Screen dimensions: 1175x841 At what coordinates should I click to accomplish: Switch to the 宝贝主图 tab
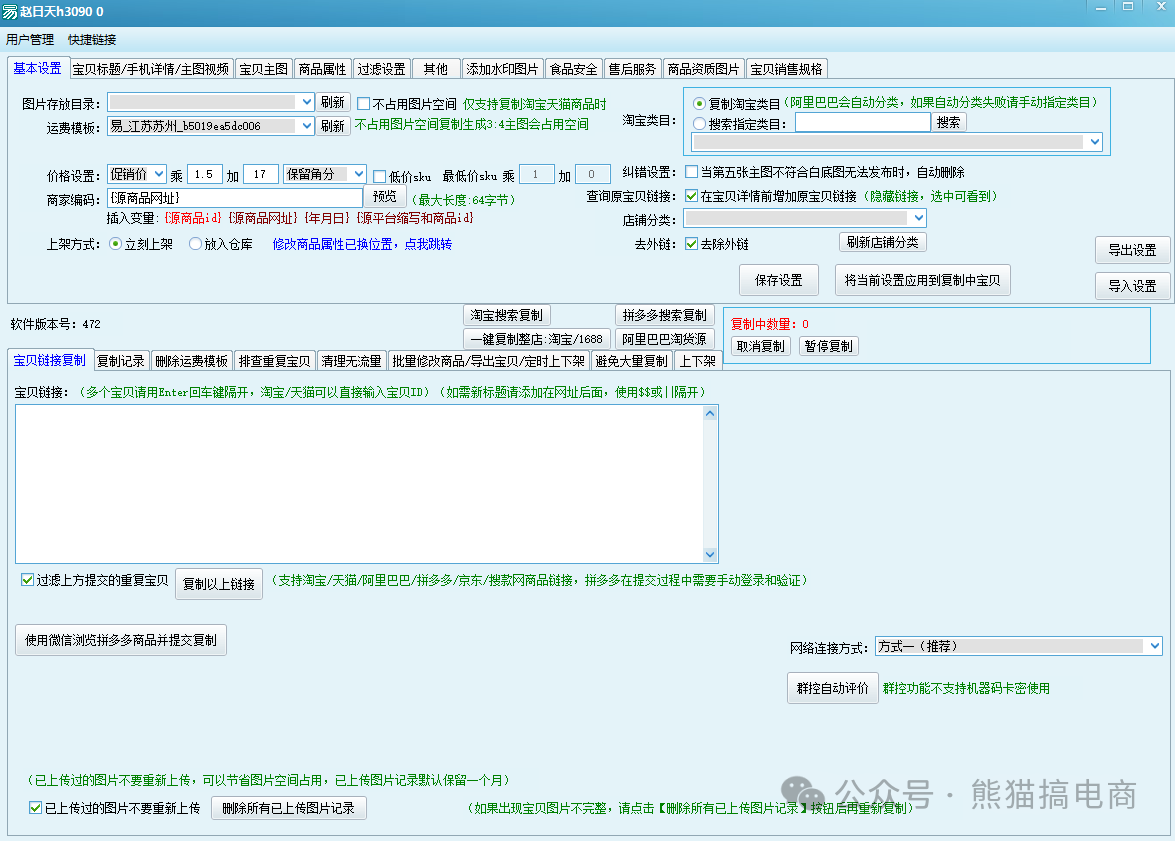(x=264, y=69)
